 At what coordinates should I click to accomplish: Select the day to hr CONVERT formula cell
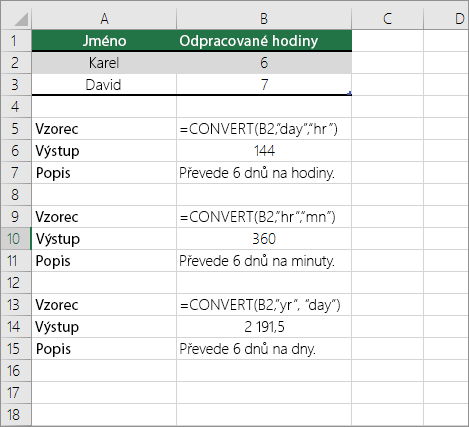[x=264, y=129]
